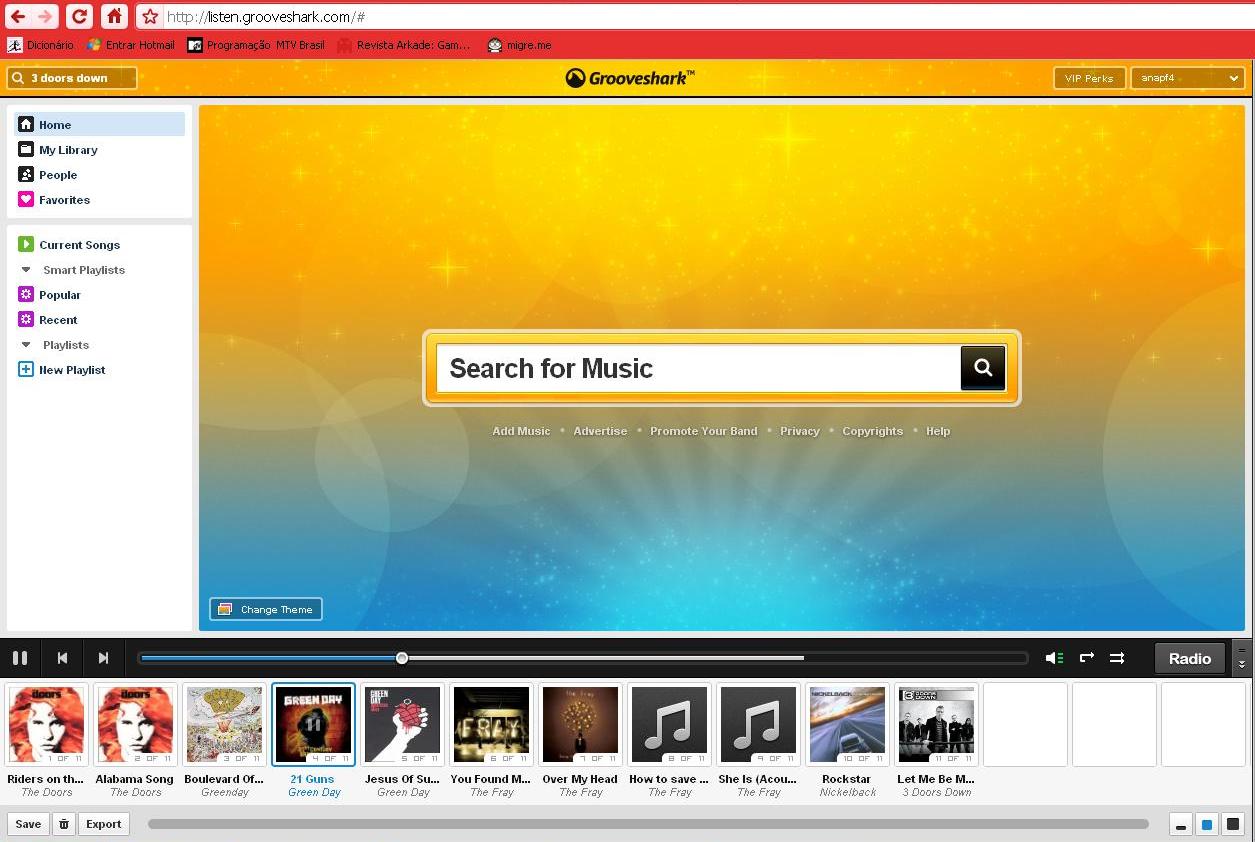The height and width of the screenshot is (842, 1255).
Task: Click the 3 doors down search box
Action: coord(72,78)
